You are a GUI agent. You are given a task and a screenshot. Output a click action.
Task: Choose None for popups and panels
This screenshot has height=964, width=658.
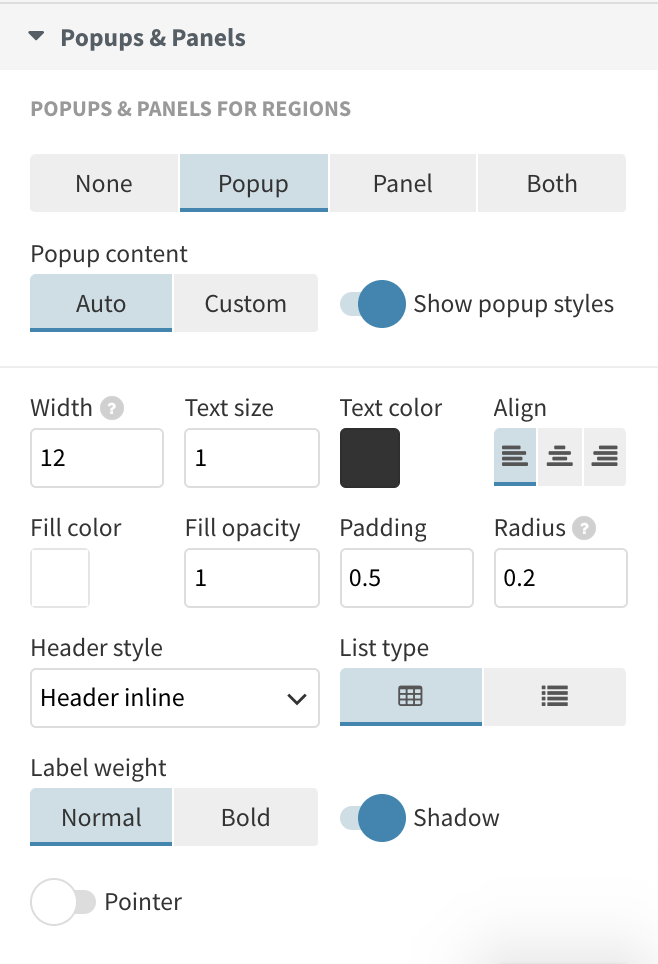(104, 183)
